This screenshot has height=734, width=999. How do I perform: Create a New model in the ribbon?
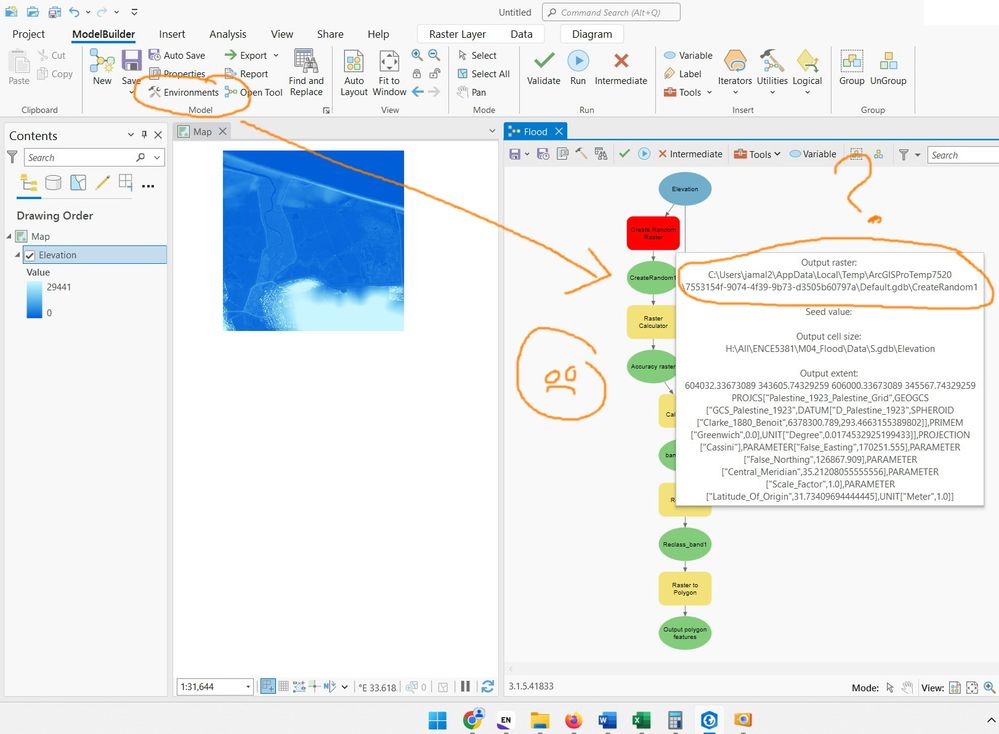(102, 67)
